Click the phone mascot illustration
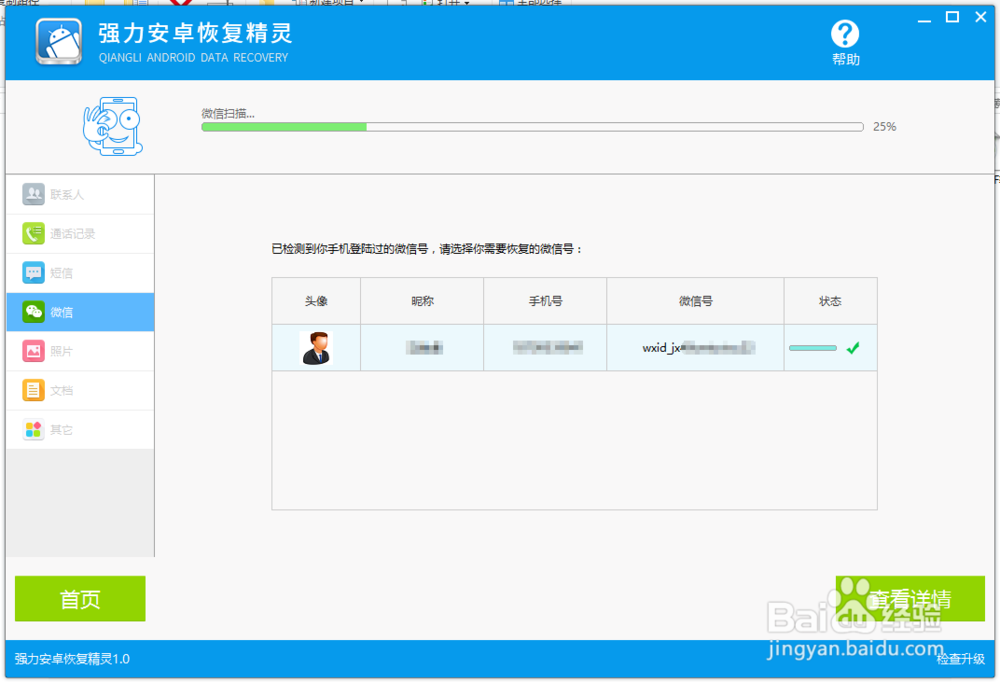This screenshot has width=1000, height=683. (x=113, y=126)
